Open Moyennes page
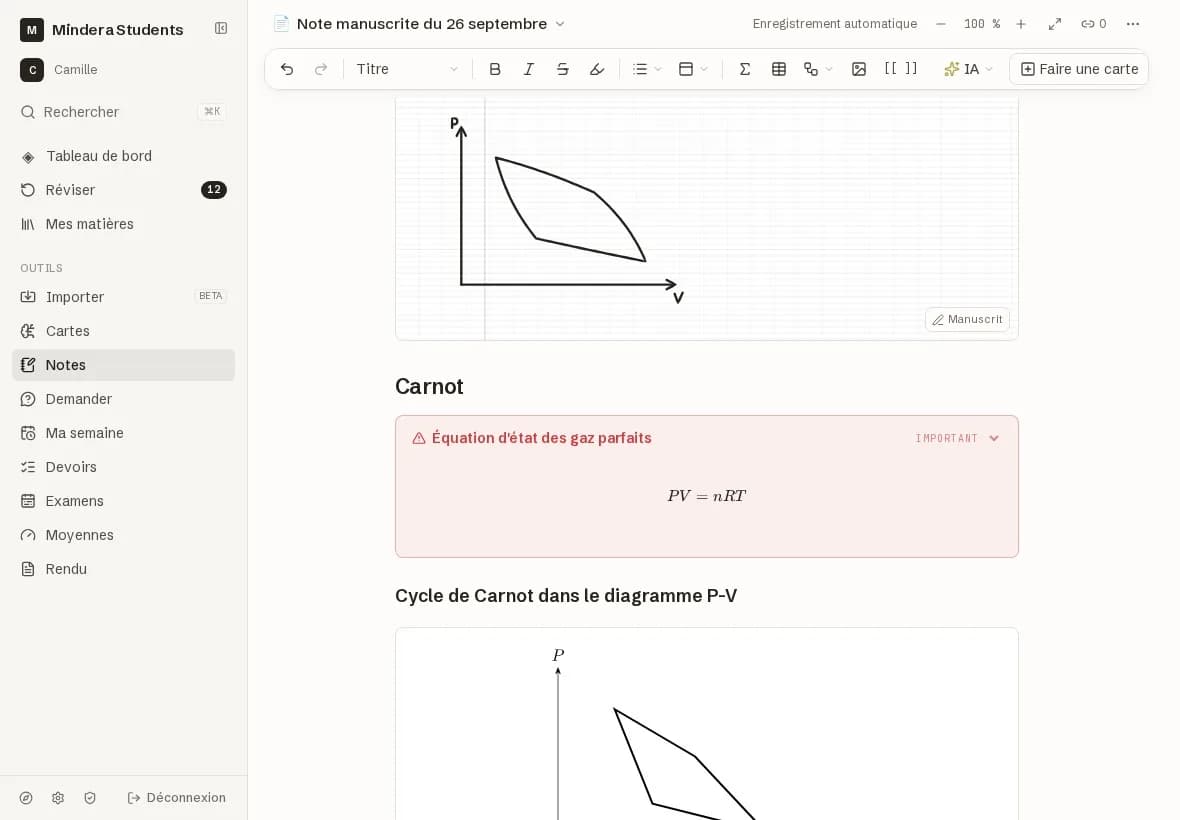 (123, 535)
